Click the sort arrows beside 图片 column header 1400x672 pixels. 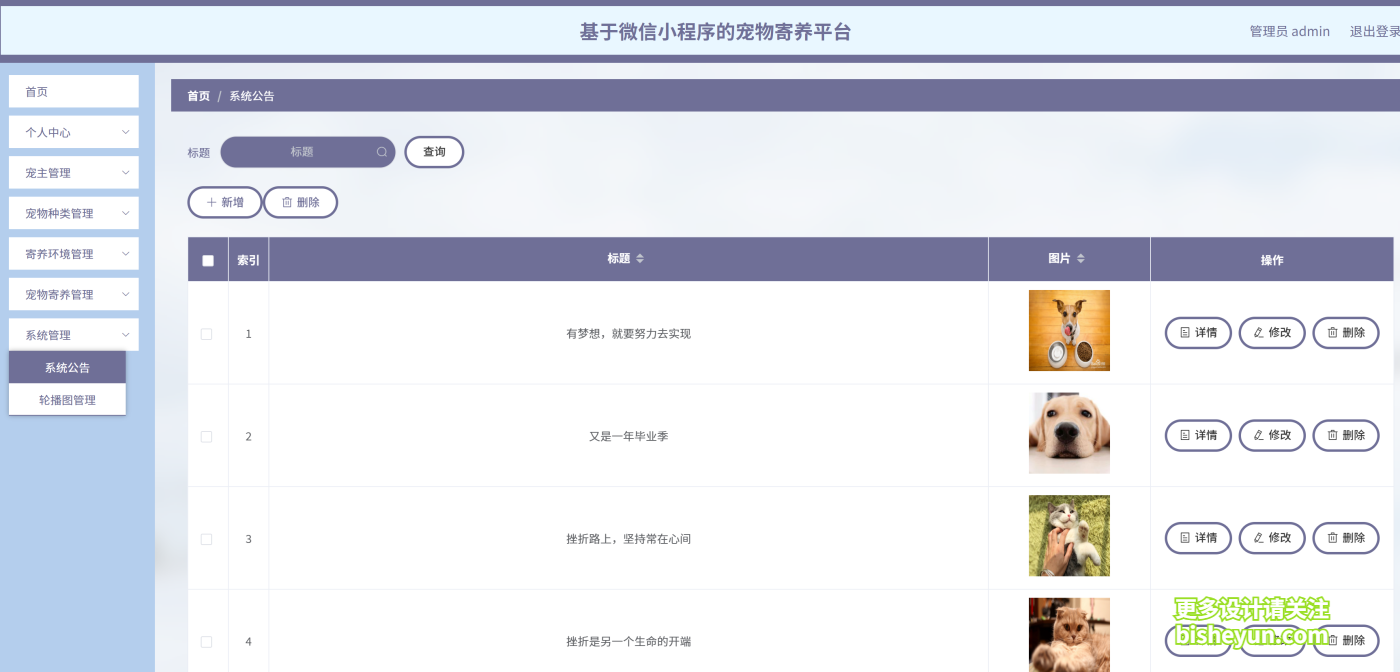point(1080,259)
